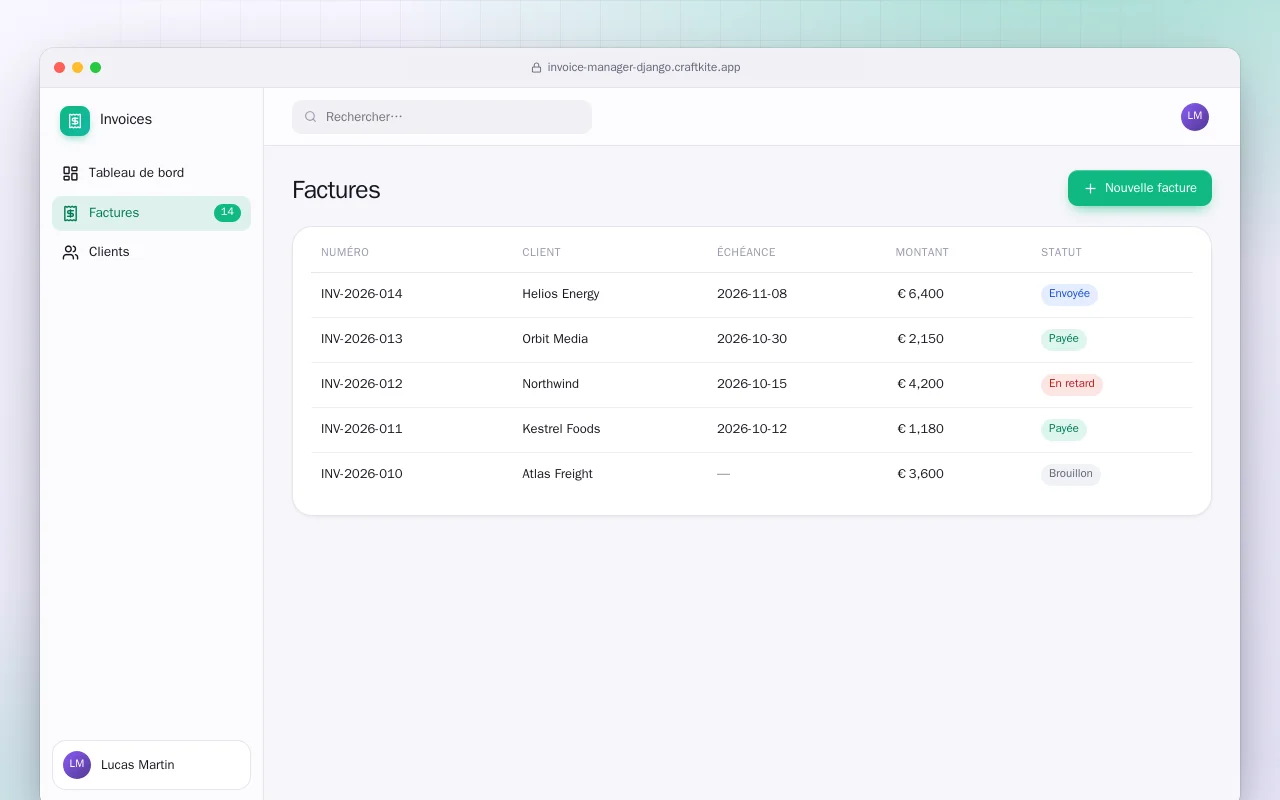Click the Tableau de bord grid icon
1280x800 pixels.
click(70, 173)
